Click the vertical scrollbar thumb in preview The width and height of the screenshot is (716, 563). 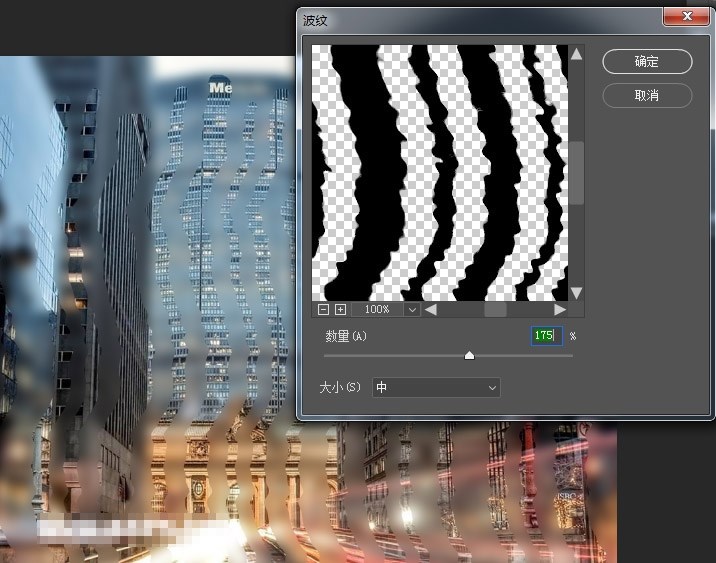[576, 172]
